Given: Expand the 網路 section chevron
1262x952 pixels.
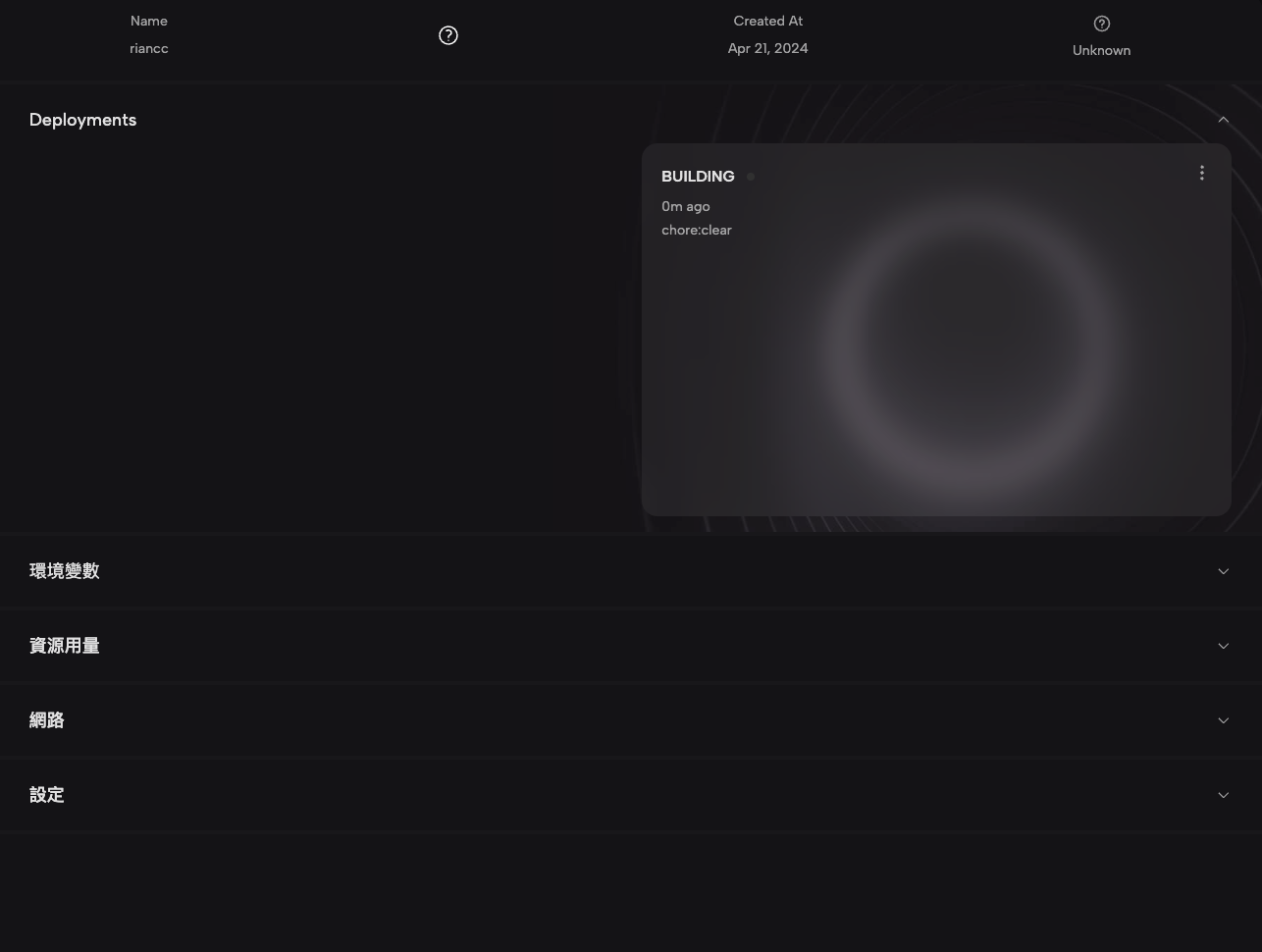Looking at the screenshot, I should pyautogui.click(x=1223, y=720).
